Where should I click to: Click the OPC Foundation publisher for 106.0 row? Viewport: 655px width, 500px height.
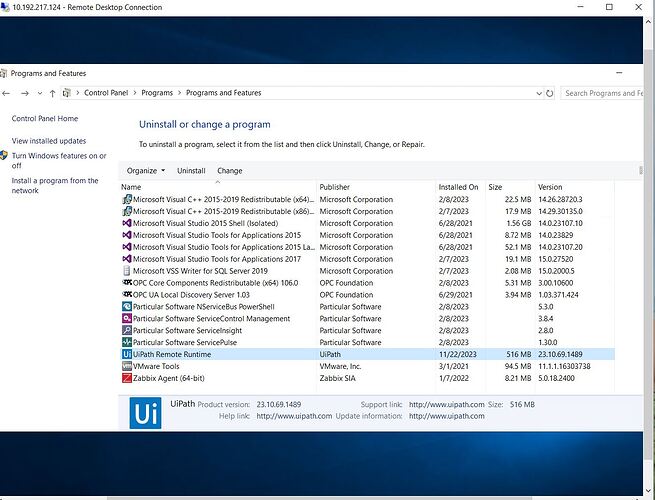(346, 283)
